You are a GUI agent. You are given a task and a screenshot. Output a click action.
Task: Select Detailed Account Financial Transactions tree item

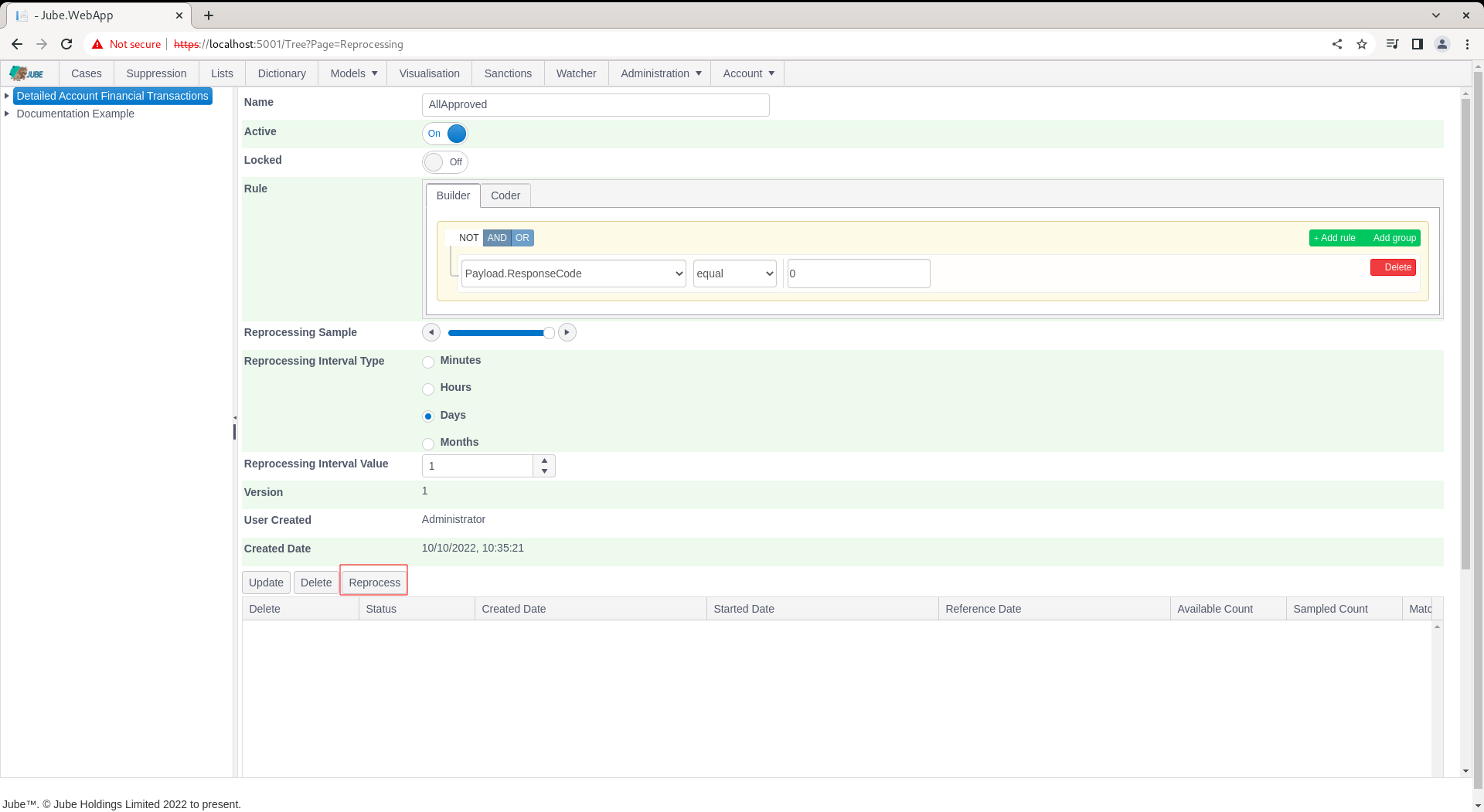pyautogui.click(x=113, y=96)
